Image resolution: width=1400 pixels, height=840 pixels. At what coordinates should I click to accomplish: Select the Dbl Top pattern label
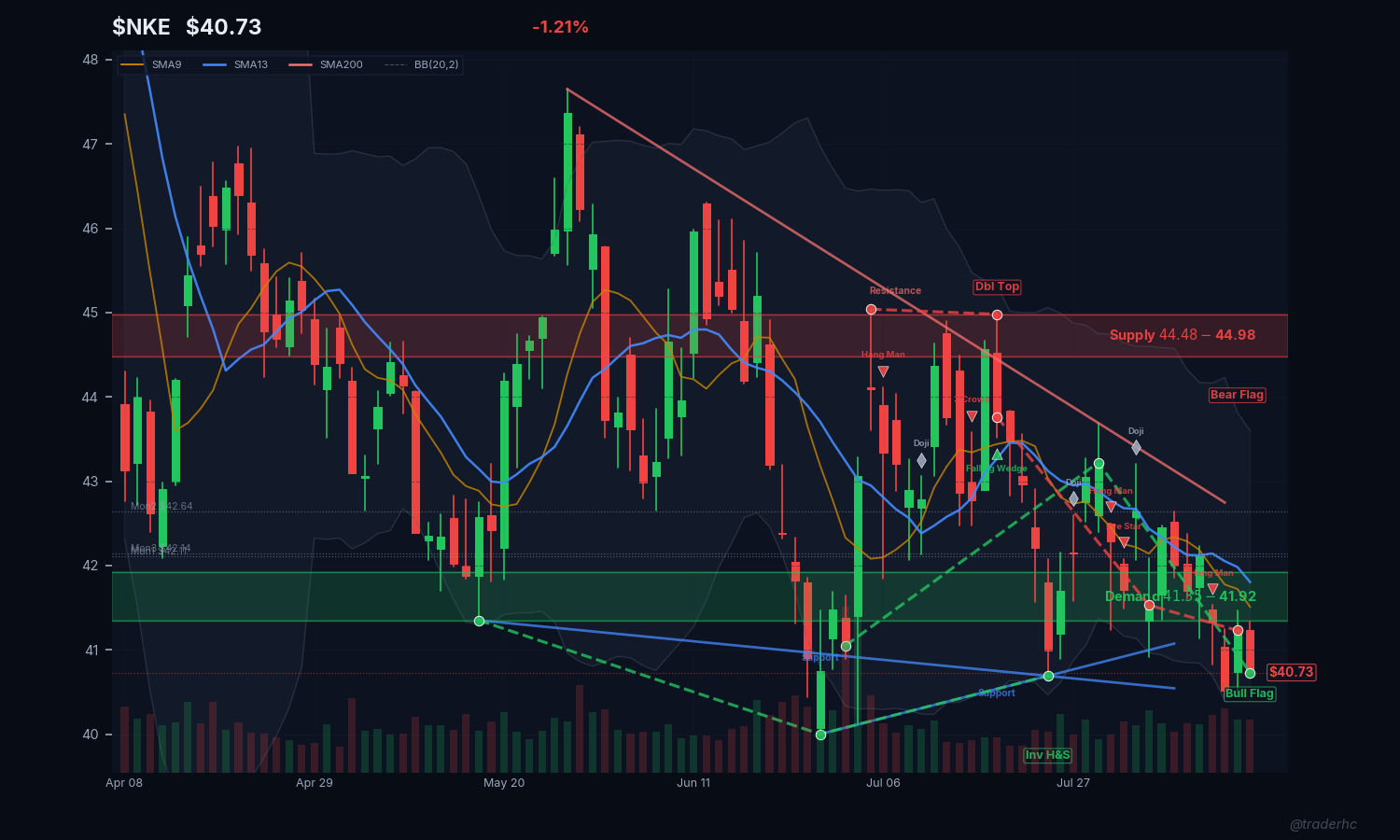(997, 287)
